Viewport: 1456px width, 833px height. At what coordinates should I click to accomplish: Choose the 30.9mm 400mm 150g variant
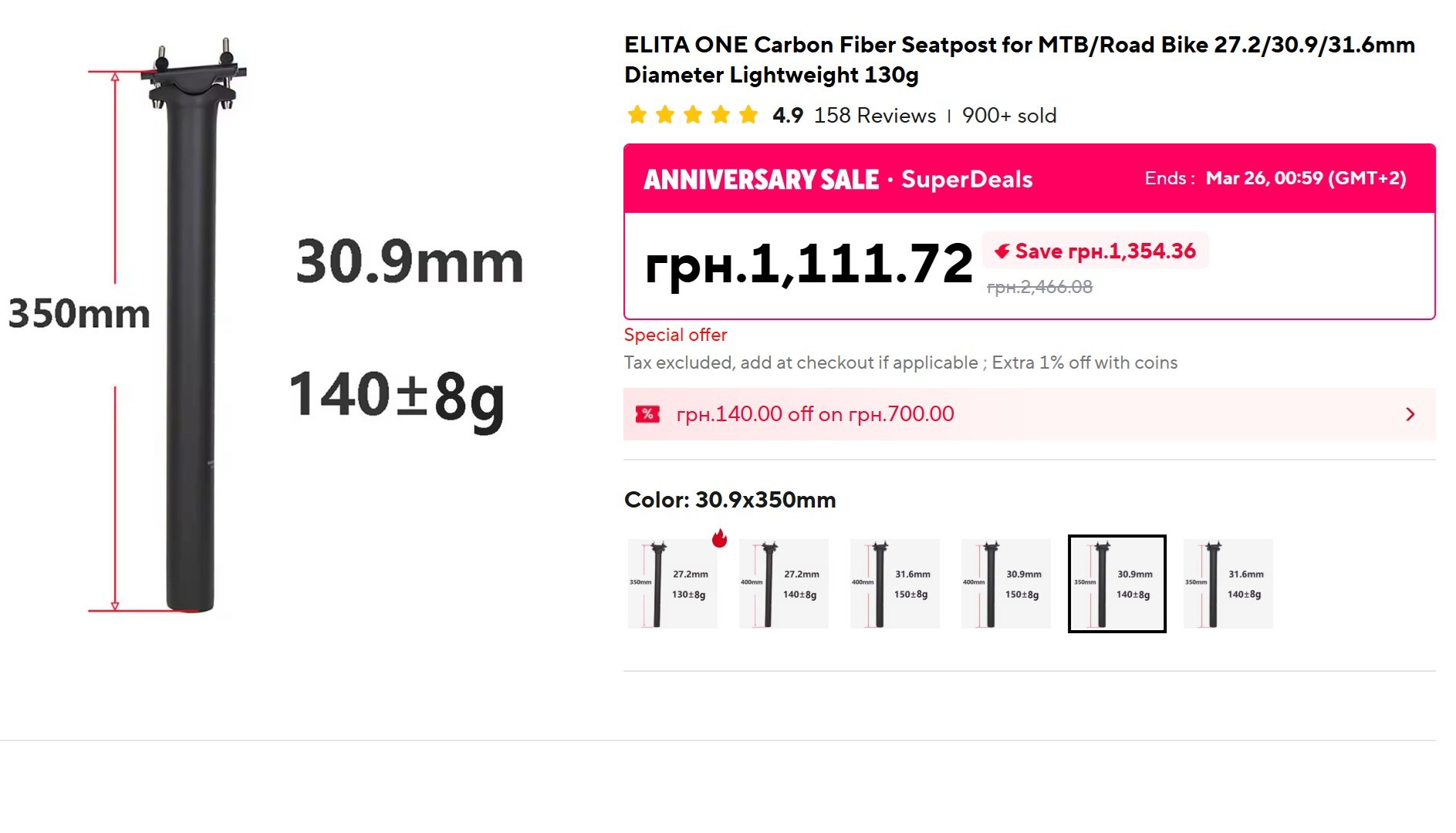coord(1006,584)
